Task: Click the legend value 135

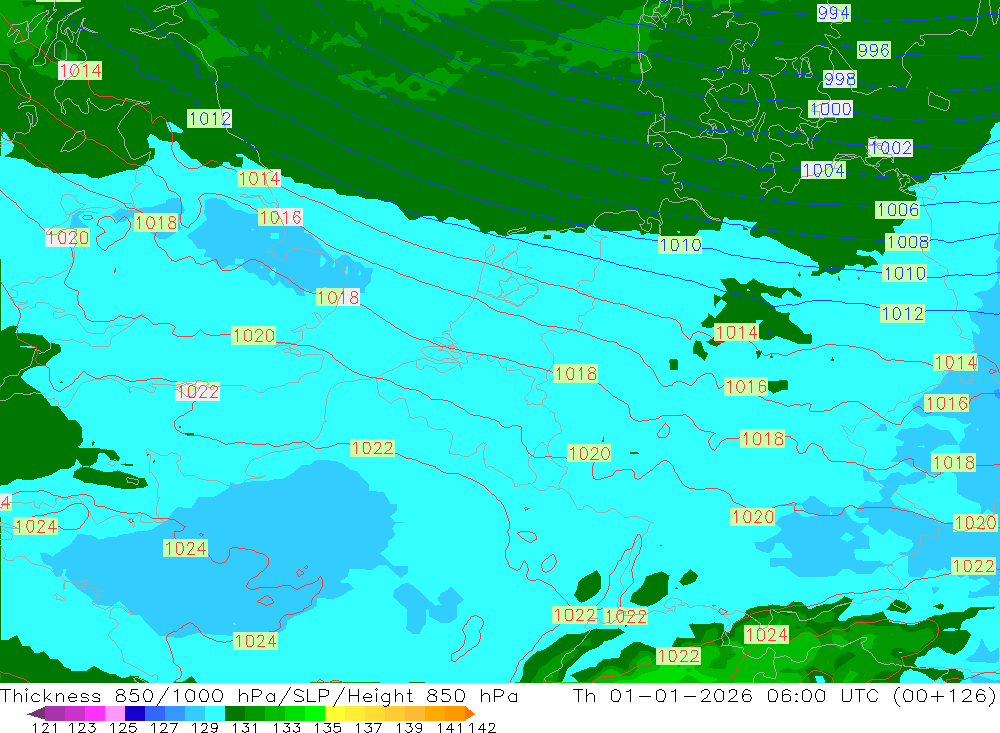Action: (x=327, y=727)
